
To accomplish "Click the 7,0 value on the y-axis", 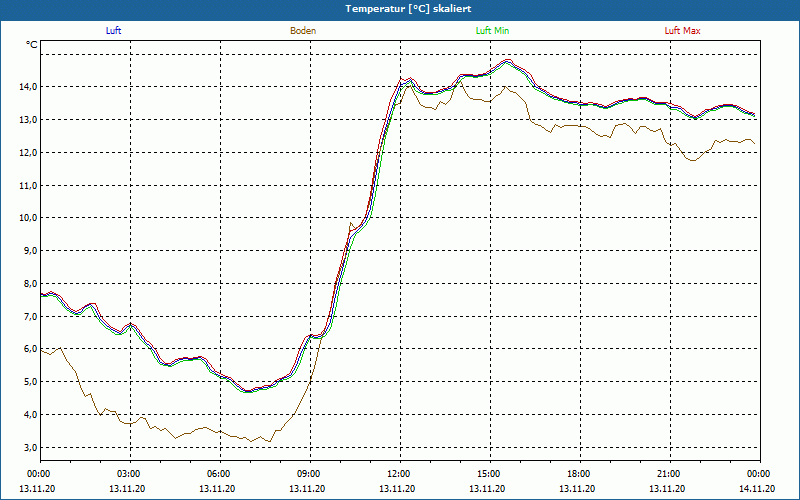I will click(x=30, y=316).
